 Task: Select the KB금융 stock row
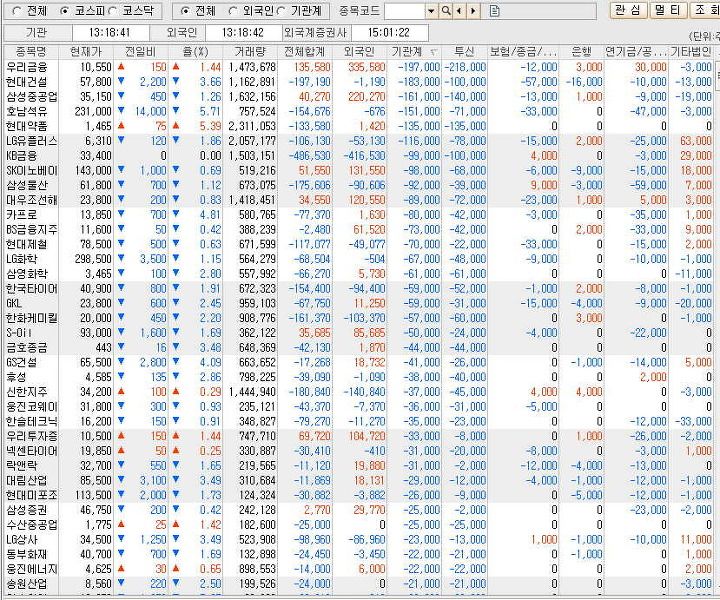tap(358, 156)
